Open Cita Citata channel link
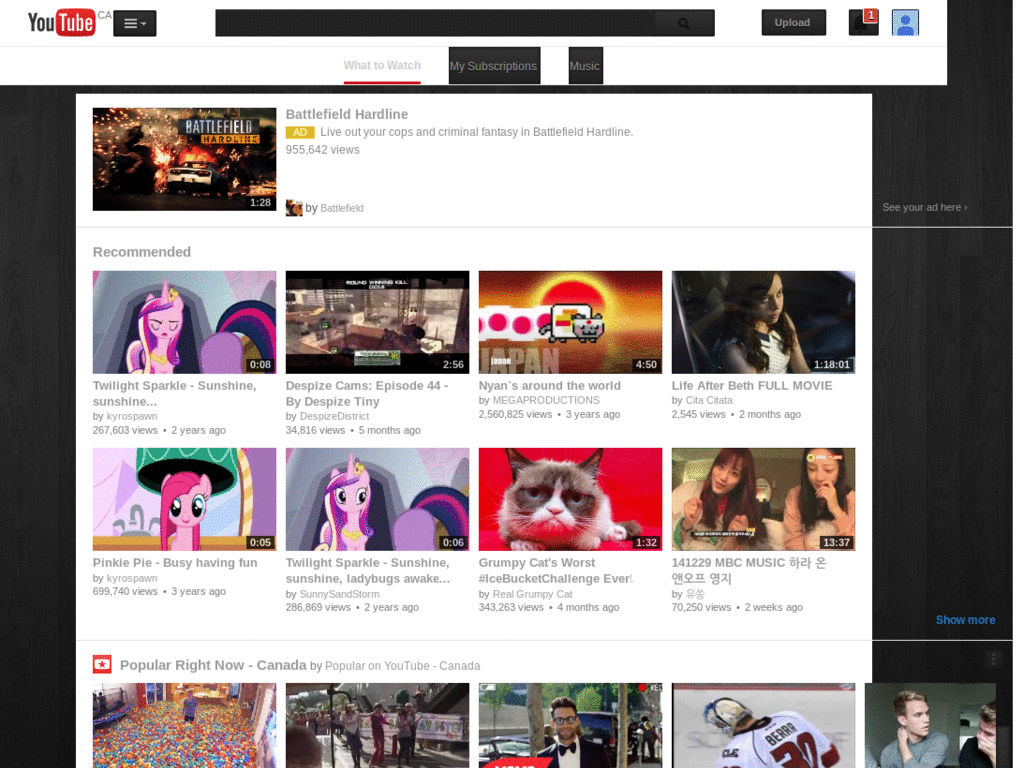1024x768 pixels. [709, 400]
